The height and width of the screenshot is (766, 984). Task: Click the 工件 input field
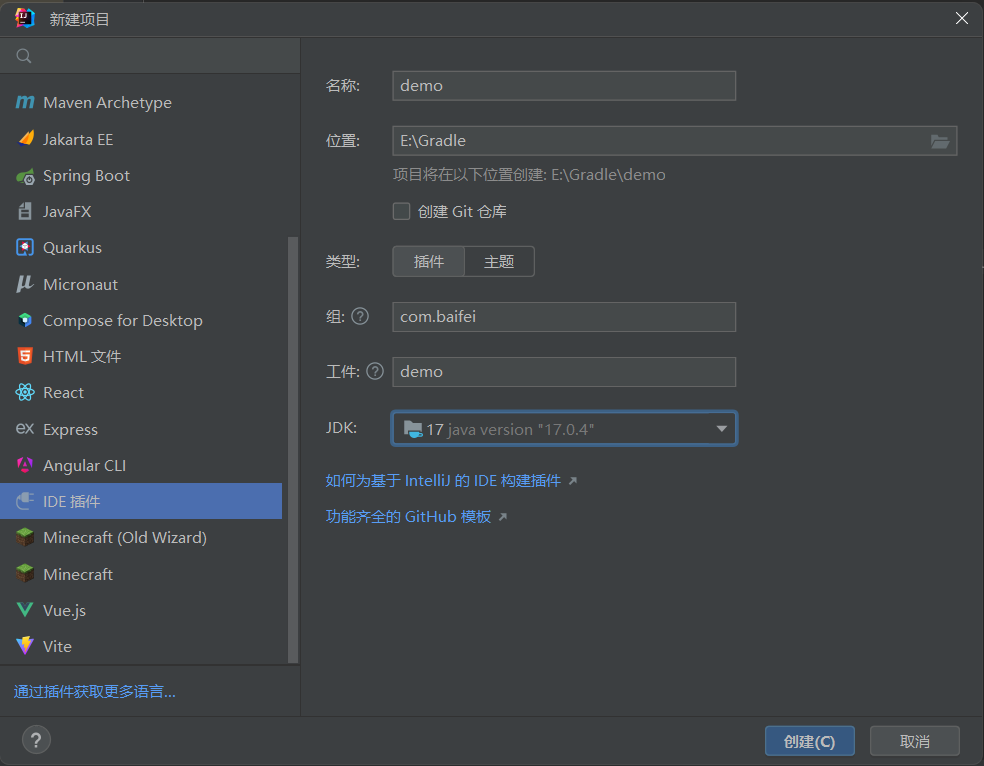[x=564, y=372]
